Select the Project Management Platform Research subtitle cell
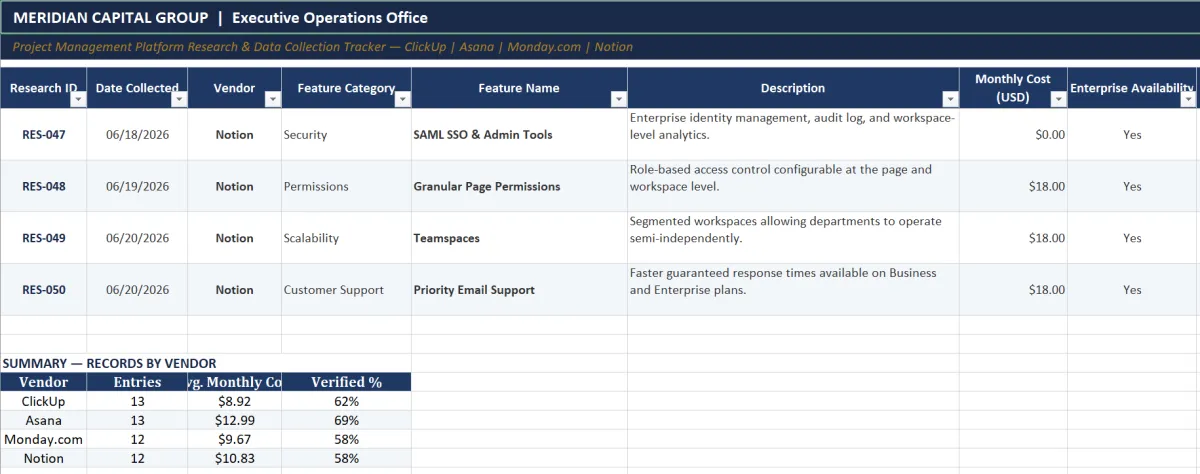Image resolution: width=1200 pixels, height=474 pixels. (x=600, y=47)
